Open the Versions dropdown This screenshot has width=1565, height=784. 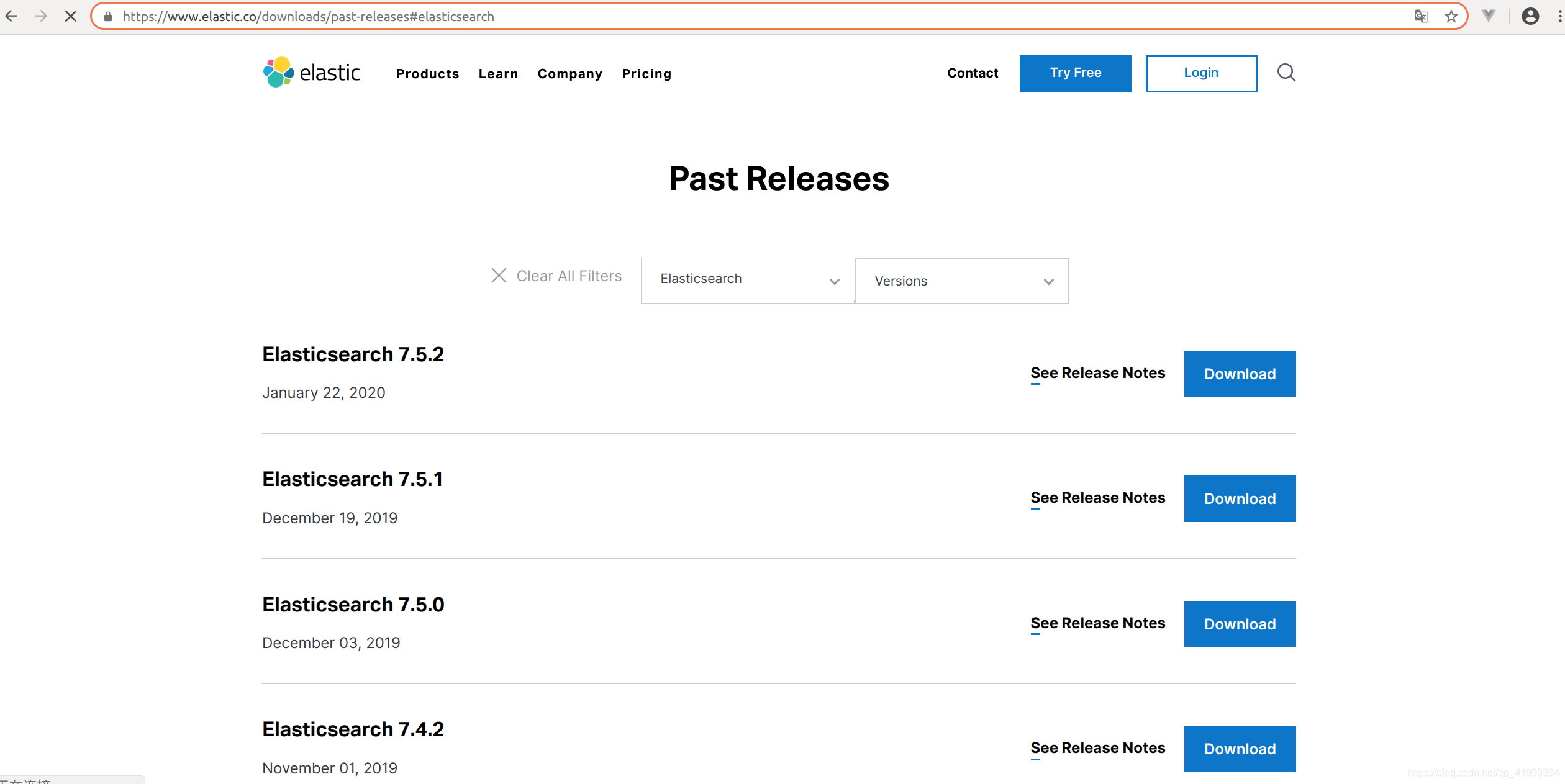(962, 281)
